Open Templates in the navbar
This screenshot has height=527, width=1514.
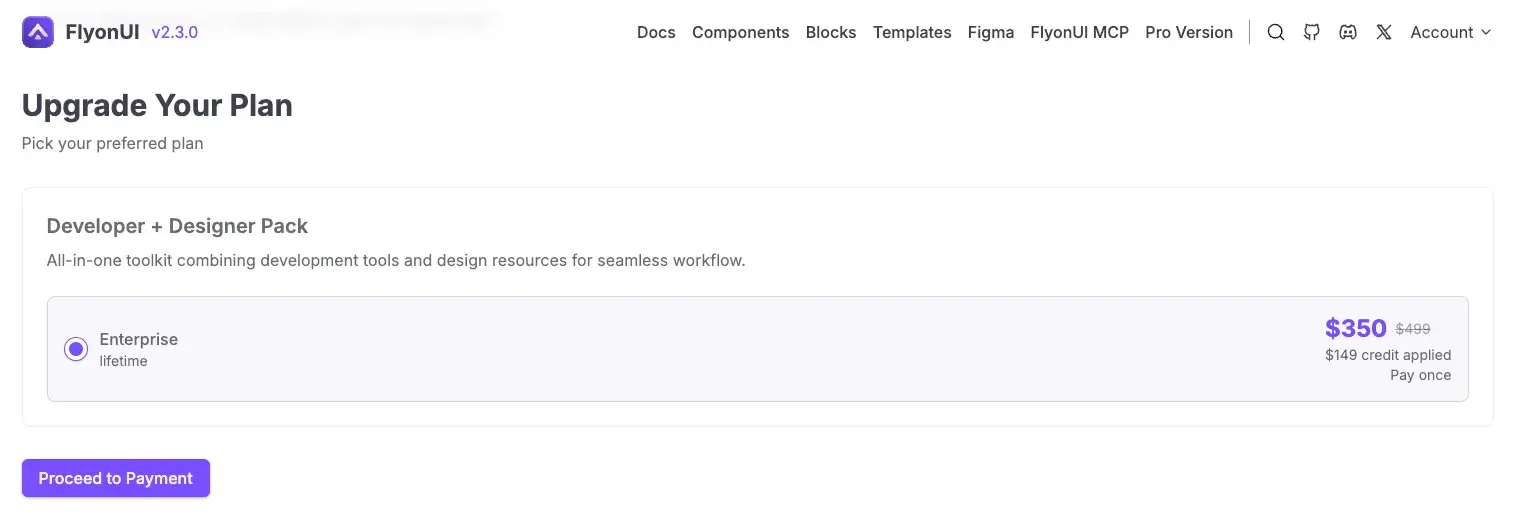tap(912, 32)
